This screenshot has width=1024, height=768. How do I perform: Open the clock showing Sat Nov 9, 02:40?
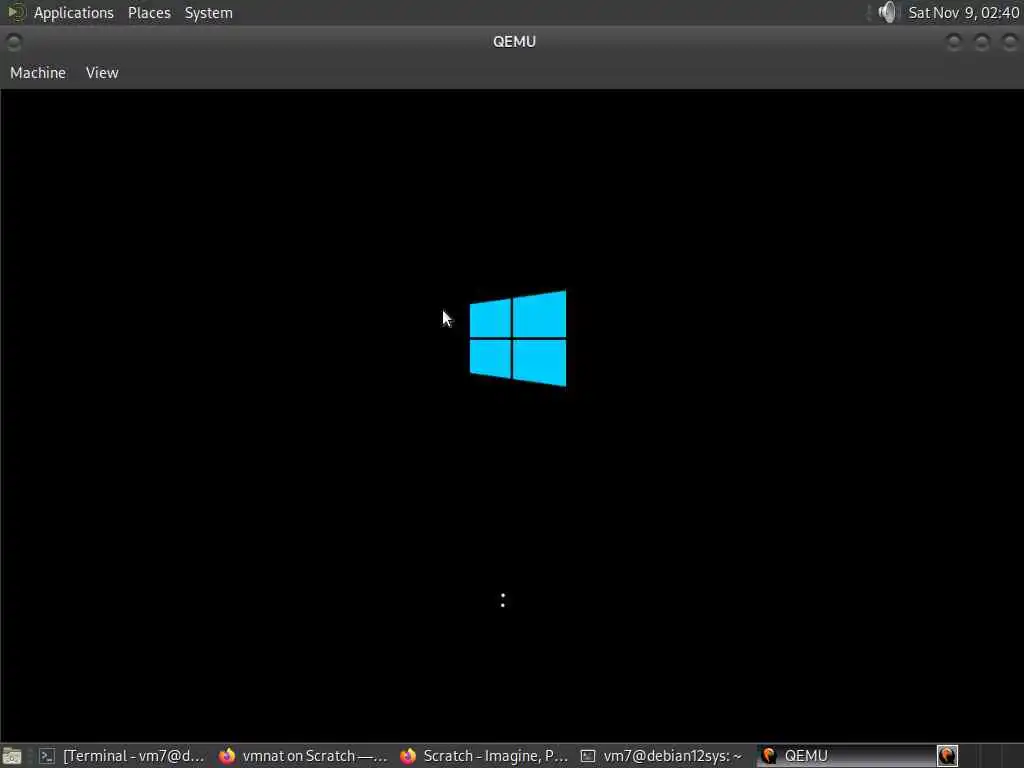click(963, 13)
